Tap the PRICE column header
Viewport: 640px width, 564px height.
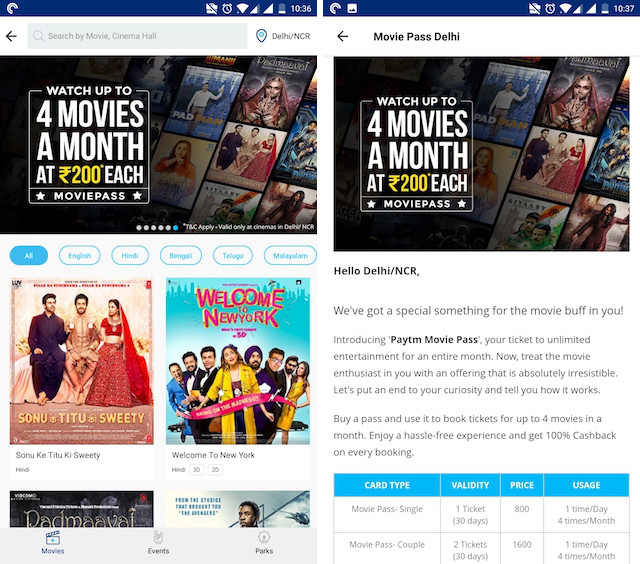[x=522, y=485]
